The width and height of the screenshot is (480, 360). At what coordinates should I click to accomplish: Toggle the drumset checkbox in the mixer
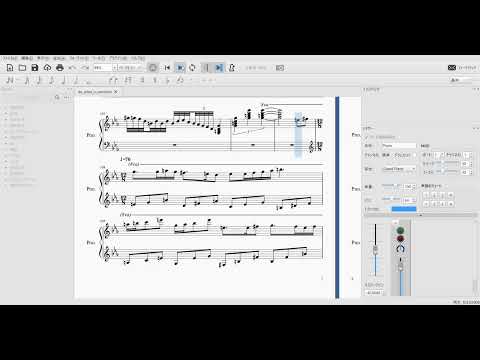(415, 155)
